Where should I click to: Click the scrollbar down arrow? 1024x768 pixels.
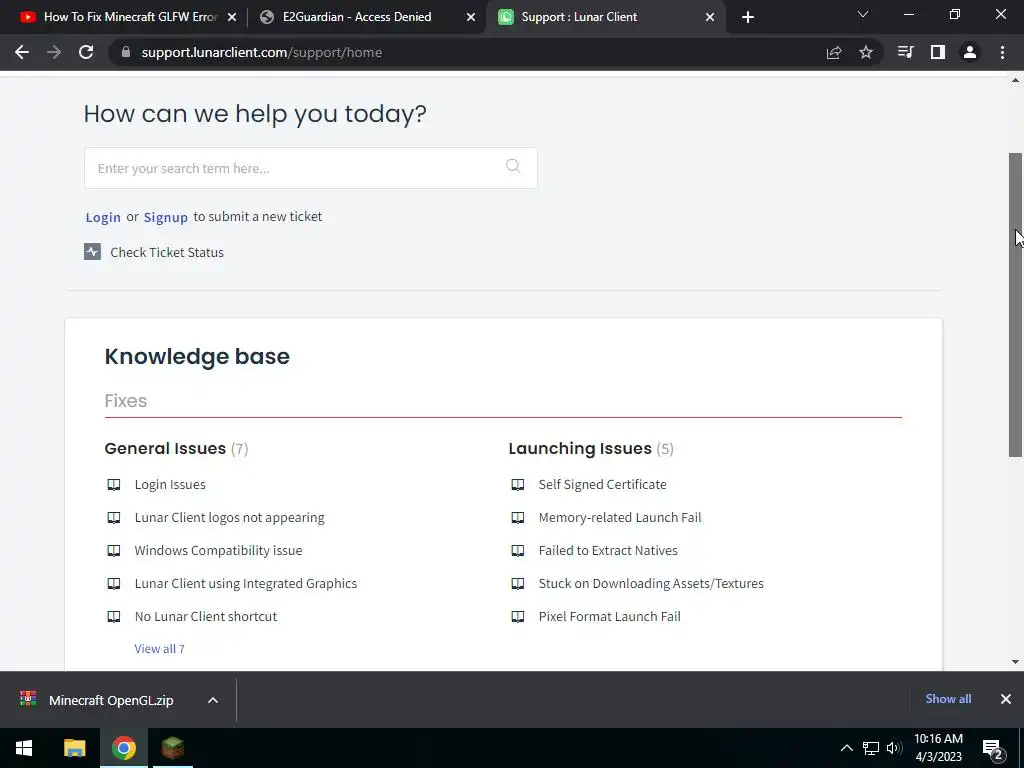[1016, 662]
